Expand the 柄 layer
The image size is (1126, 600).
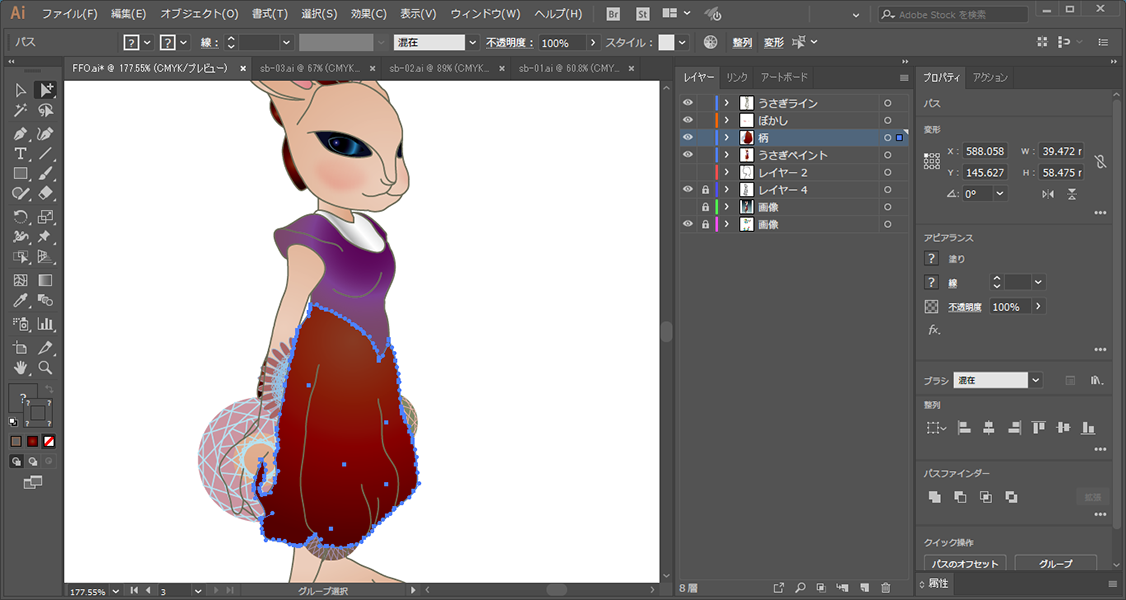[x=727, y=137]
